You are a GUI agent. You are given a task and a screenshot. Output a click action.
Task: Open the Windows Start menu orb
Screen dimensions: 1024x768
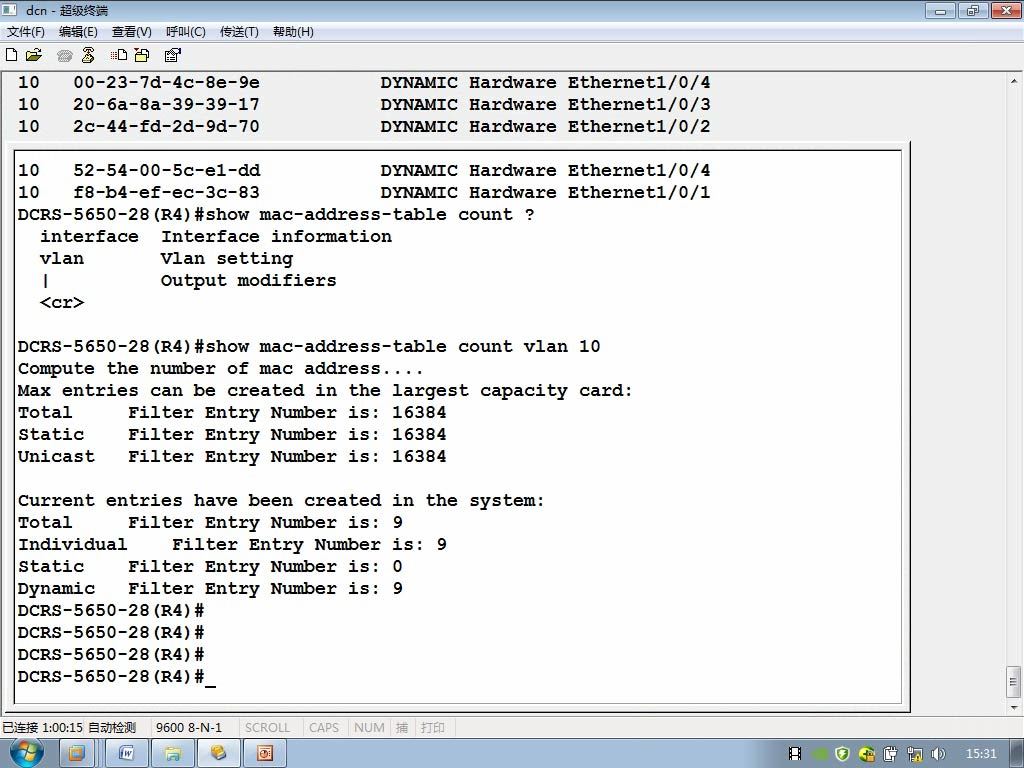coord(26,752)
